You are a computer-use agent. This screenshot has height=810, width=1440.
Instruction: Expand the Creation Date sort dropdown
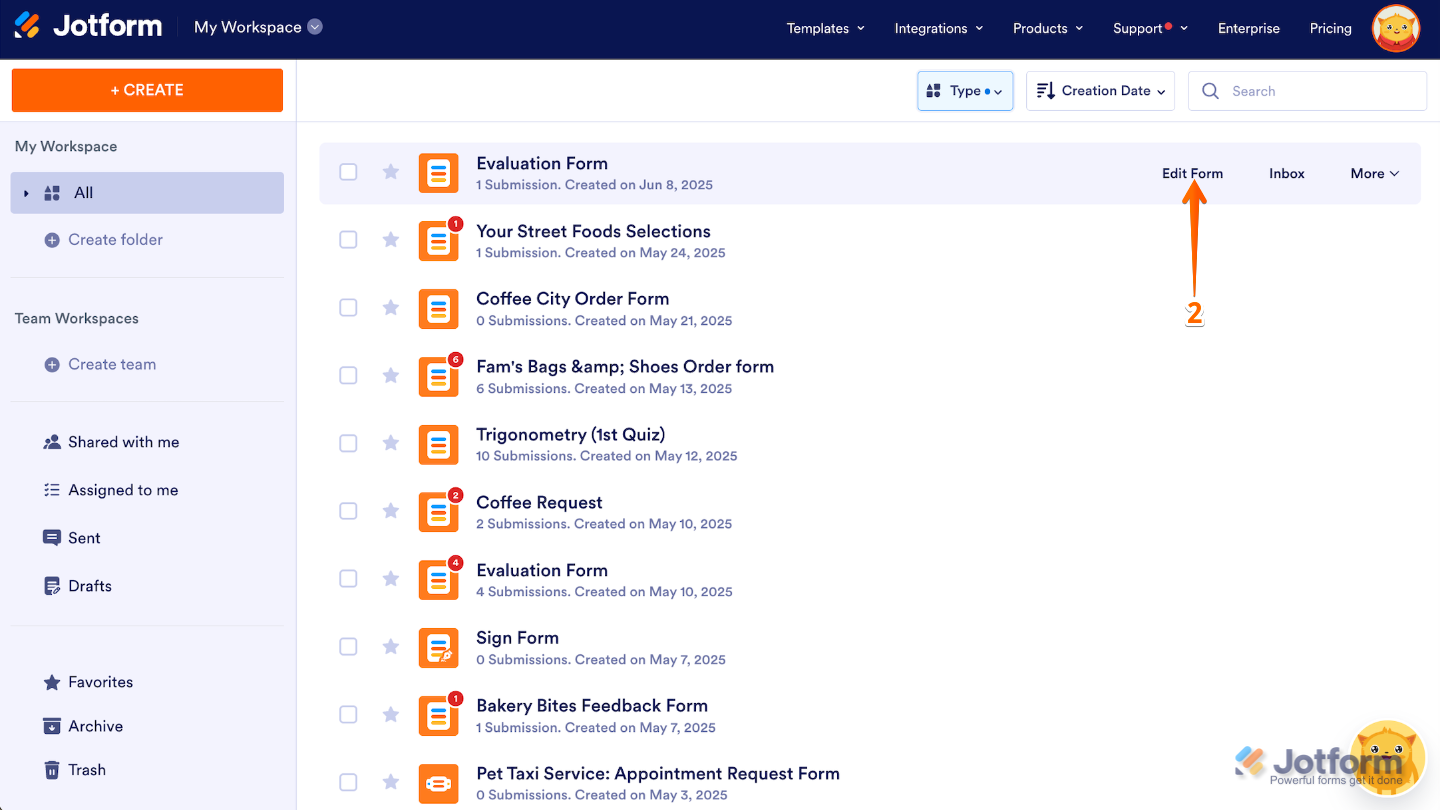click(x=1100, y=90)
